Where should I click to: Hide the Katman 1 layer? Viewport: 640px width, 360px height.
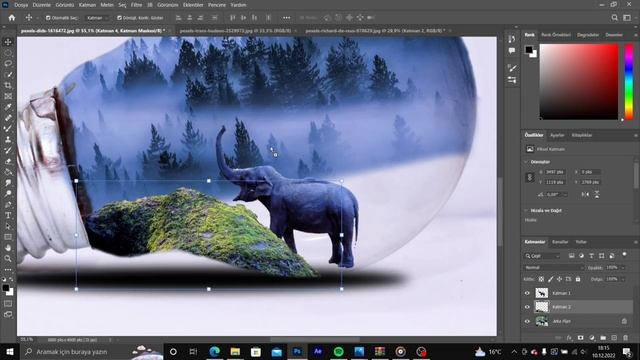[527, 293]
